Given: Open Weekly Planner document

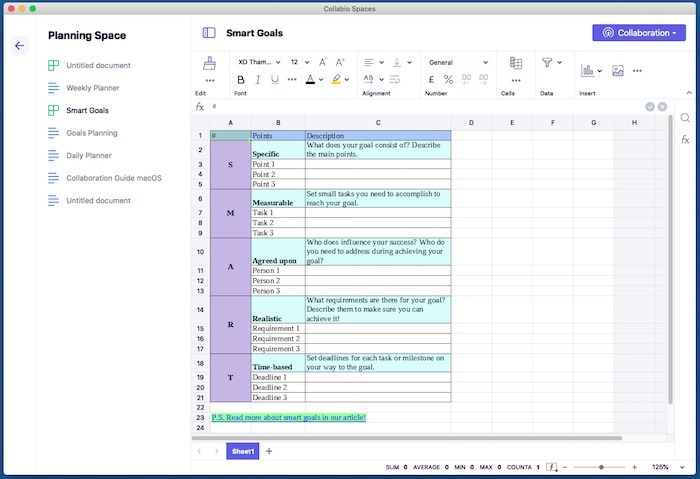Looking at the screenshot, I should pyautogui.click(x=93, y=88).
